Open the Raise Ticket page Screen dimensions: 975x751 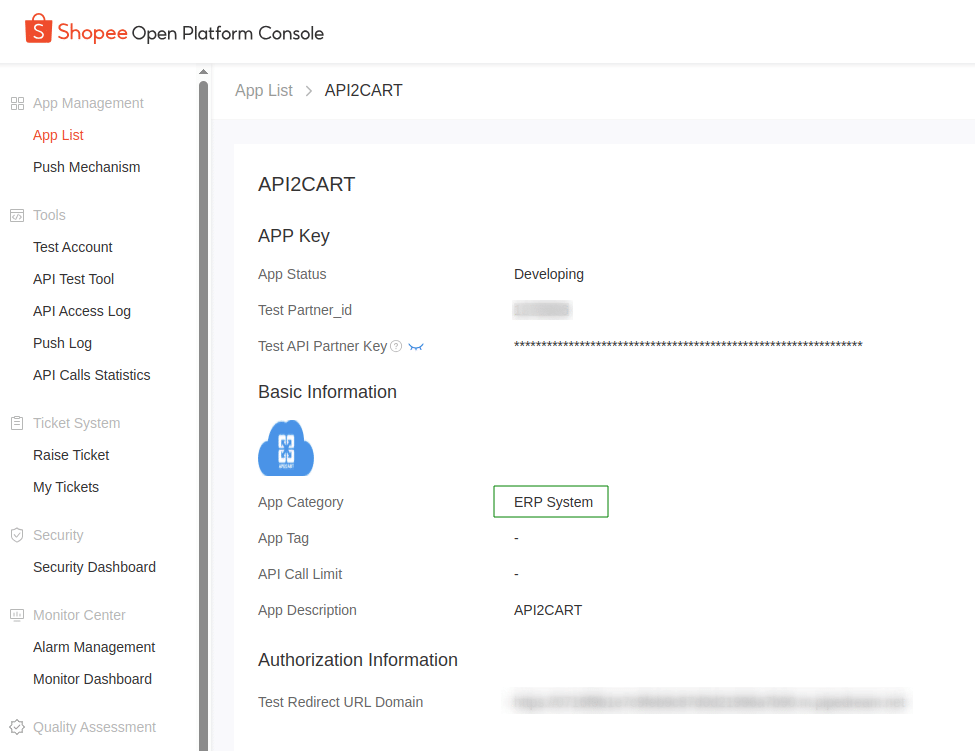click(x=71, y=455)
